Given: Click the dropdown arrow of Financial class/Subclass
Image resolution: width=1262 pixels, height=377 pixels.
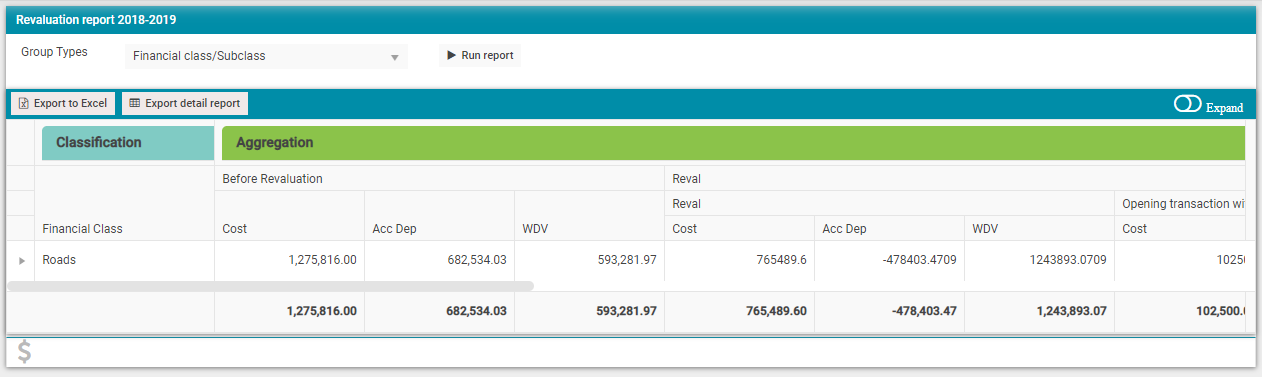Looking at the screenshot, I should pyautogui.click(x=395, y=57).
